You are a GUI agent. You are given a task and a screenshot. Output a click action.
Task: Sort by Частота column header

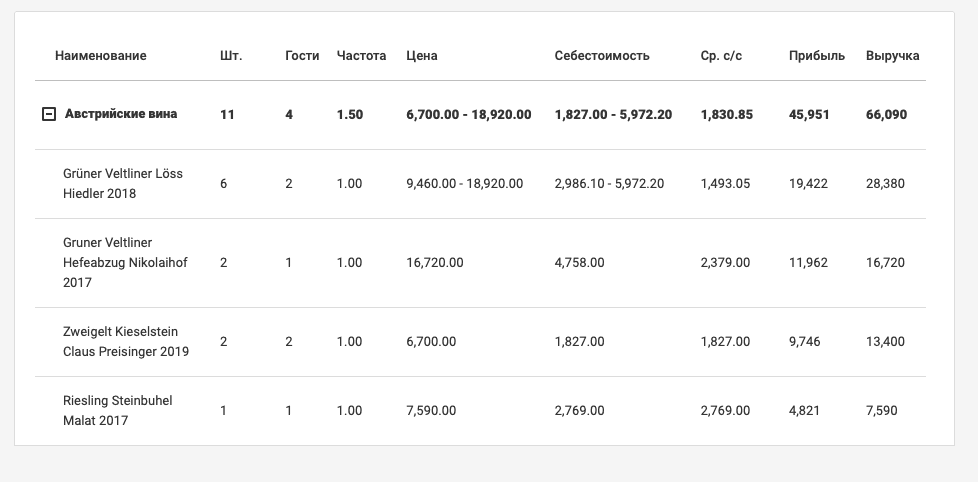point(361,56)
